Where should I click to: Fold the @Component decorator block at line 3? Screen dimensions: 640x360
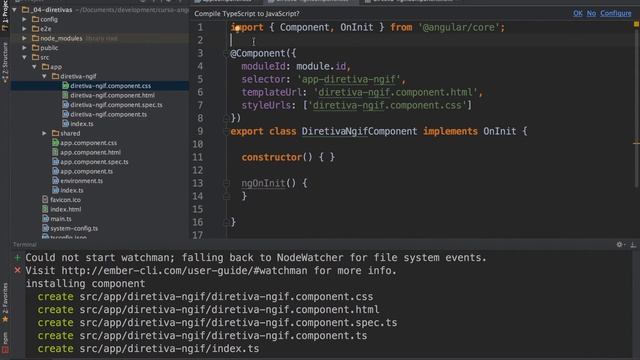pos(226,53)
